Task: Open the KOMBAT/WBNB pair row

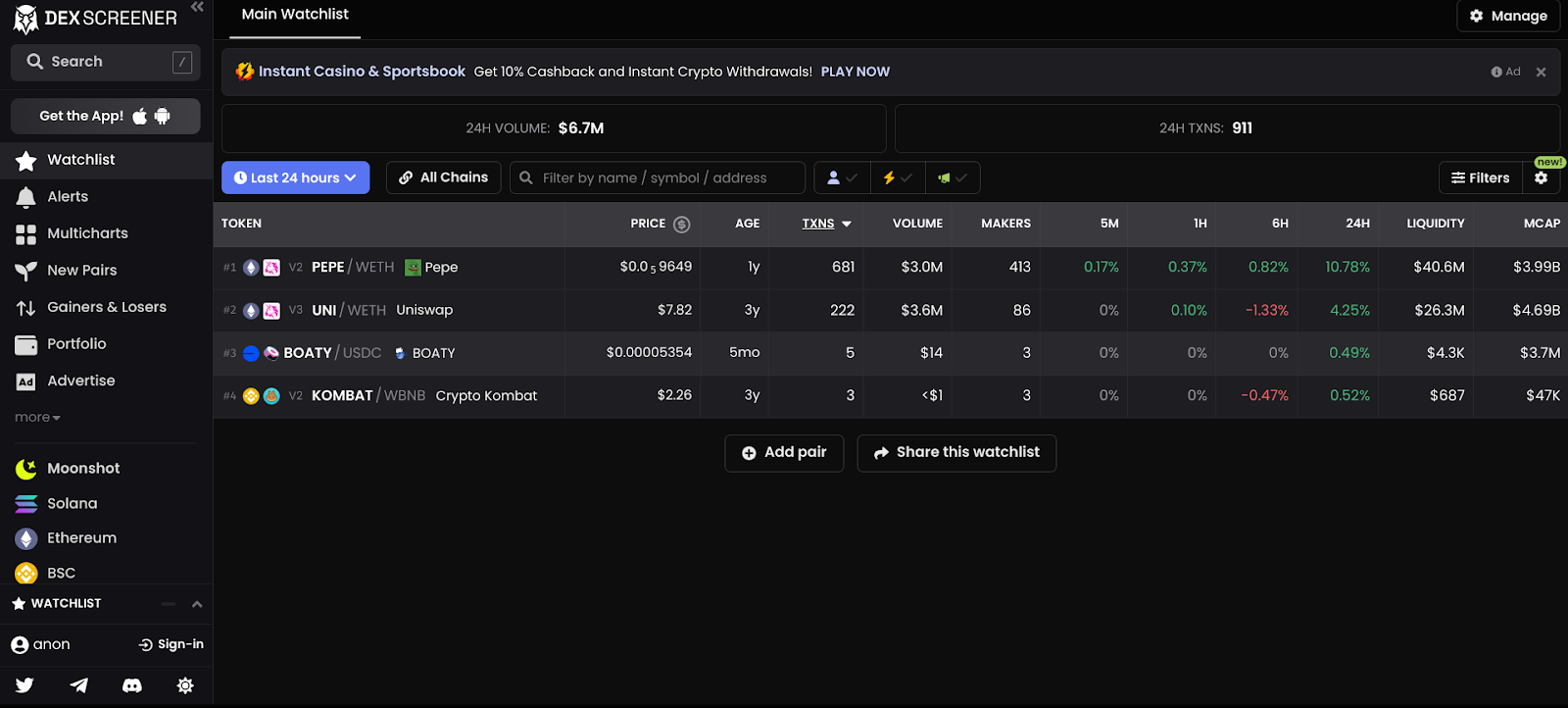Action: coord(890,396)
